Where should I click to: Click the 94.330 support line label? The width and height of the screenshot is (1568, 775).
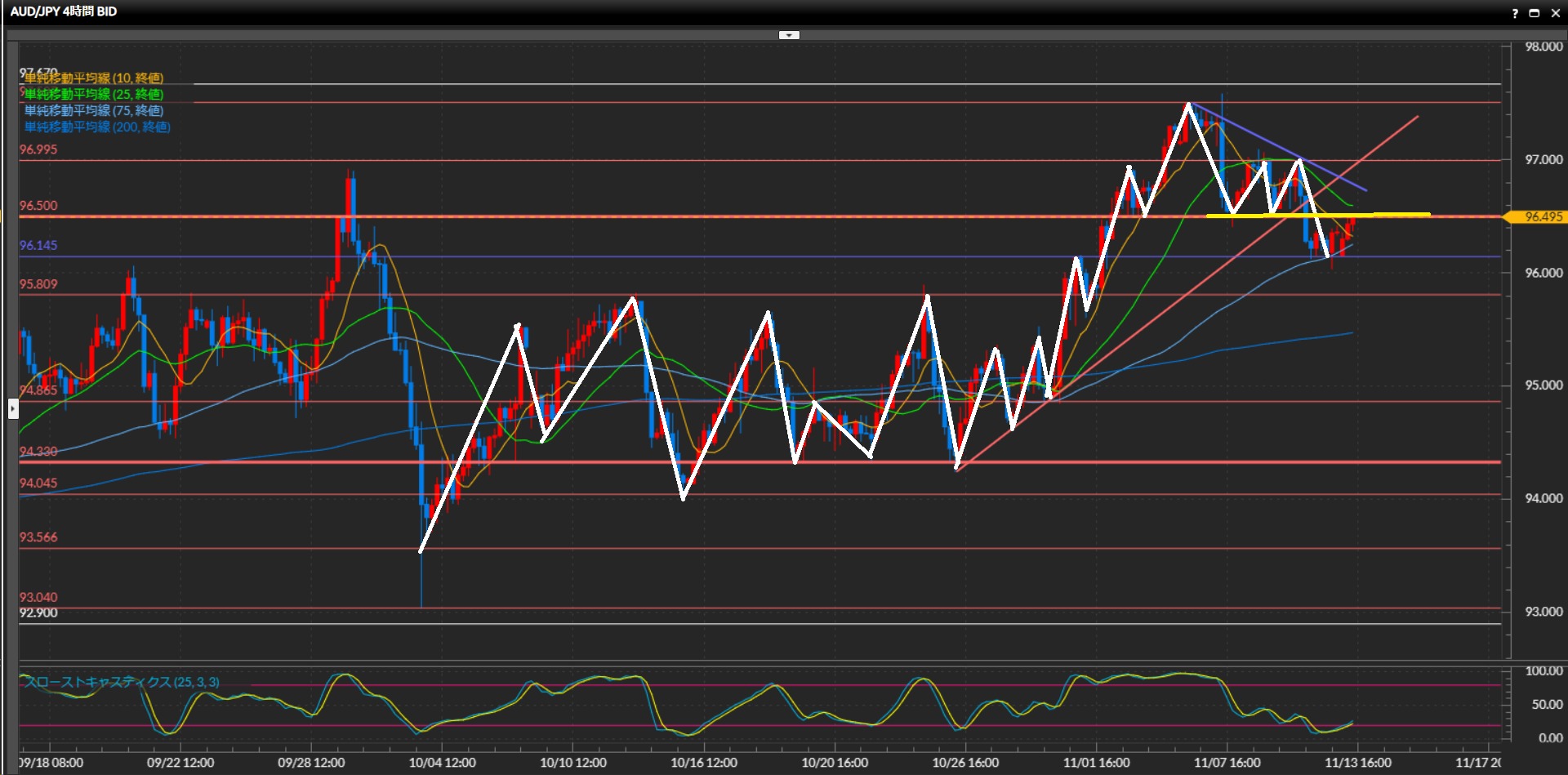click(38, 452)
